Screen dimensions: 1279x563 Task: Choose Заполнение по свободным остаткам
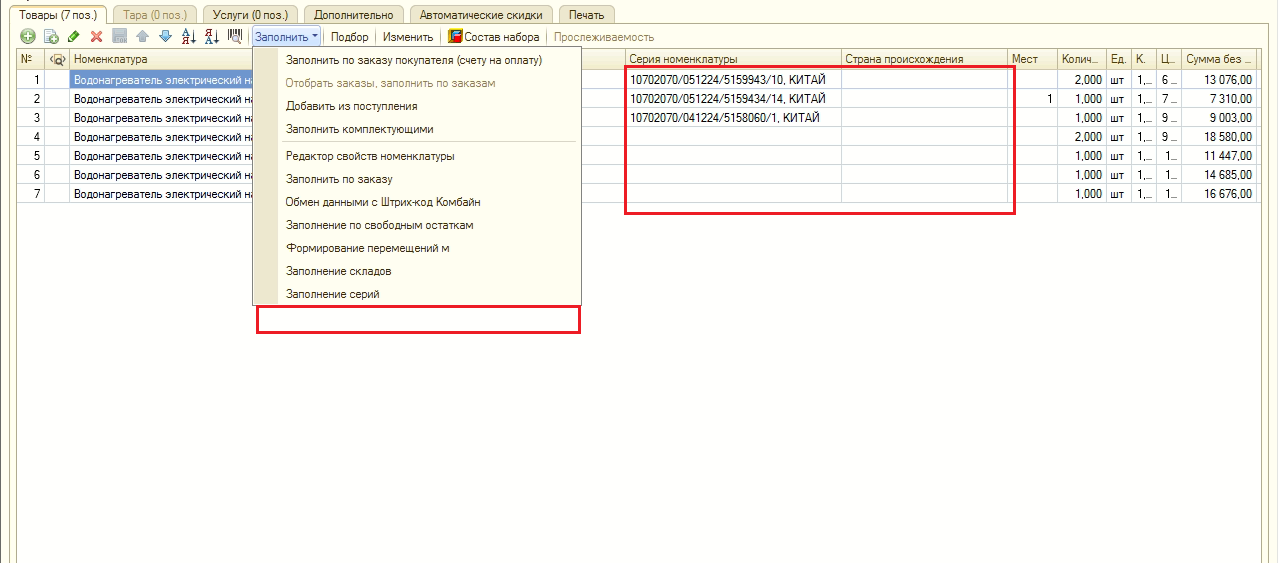pyautogui.click(x=379, y=225)
